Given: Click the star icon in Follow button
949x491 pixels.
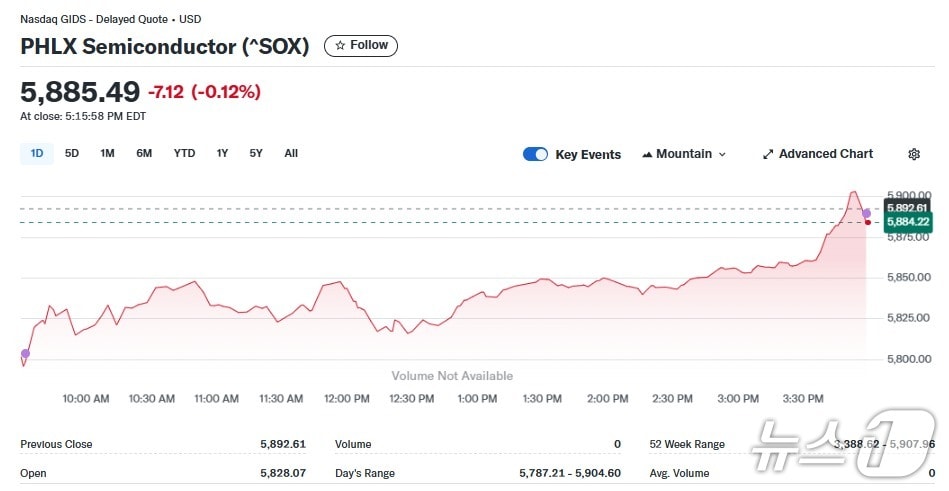Looking at the screenshot, I should (x=340, y=46).
